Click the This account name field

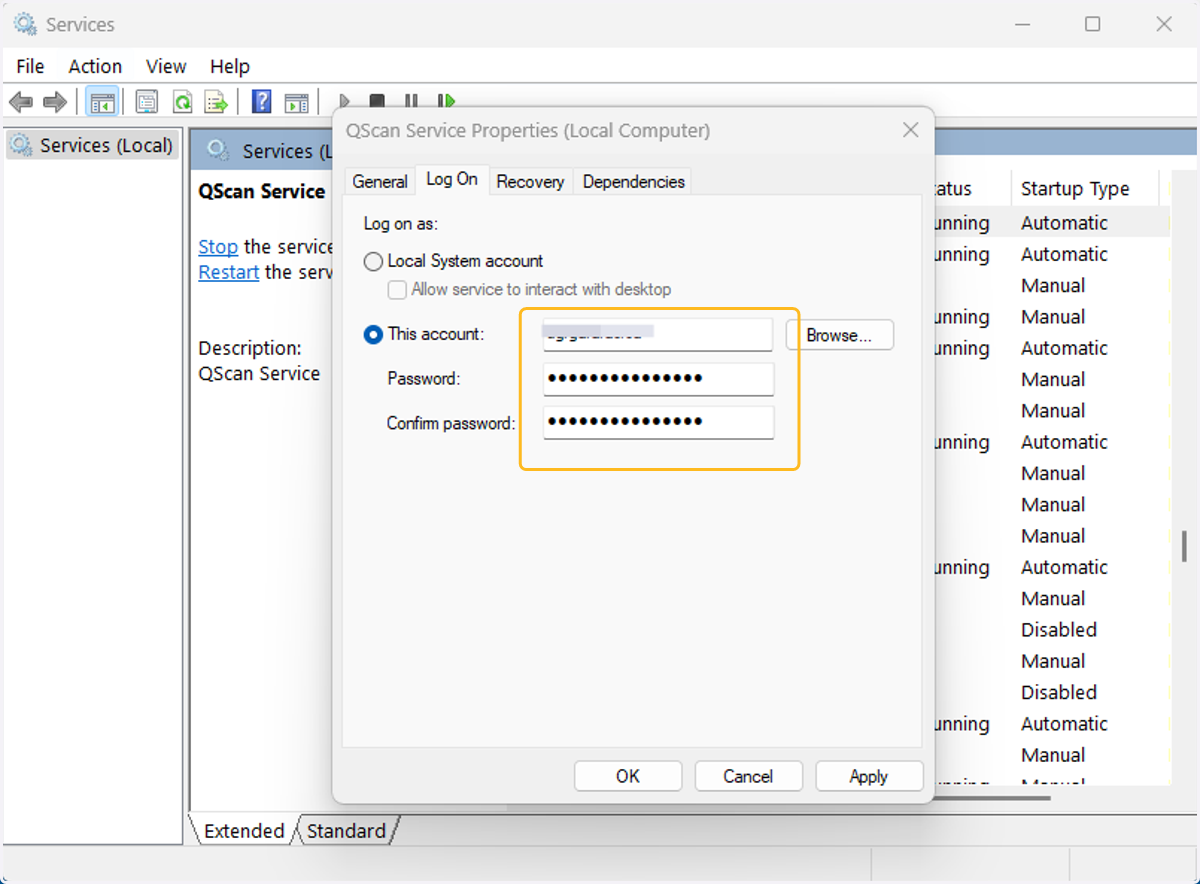[x=658, y=335]
